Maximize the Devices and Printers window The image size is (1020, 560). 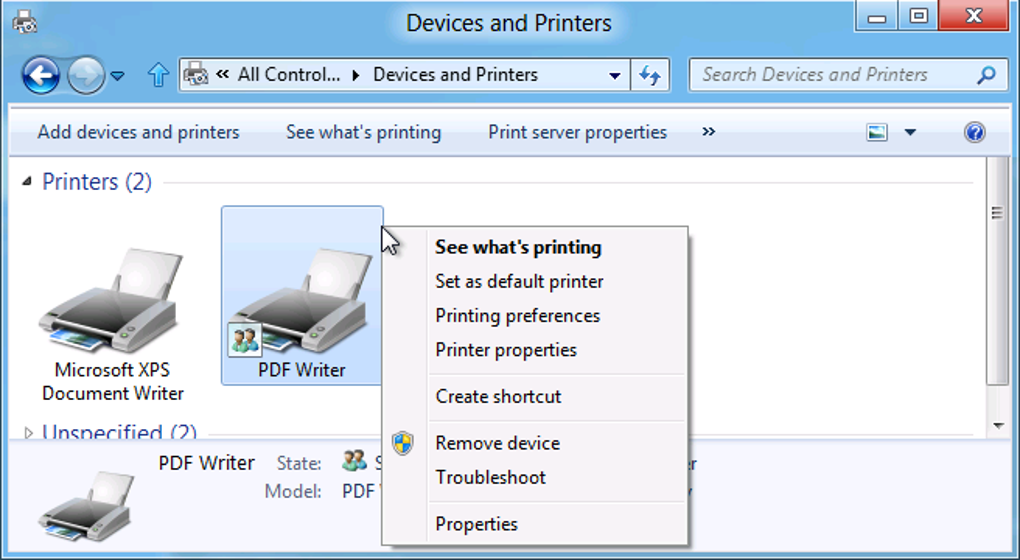[918, 16]
